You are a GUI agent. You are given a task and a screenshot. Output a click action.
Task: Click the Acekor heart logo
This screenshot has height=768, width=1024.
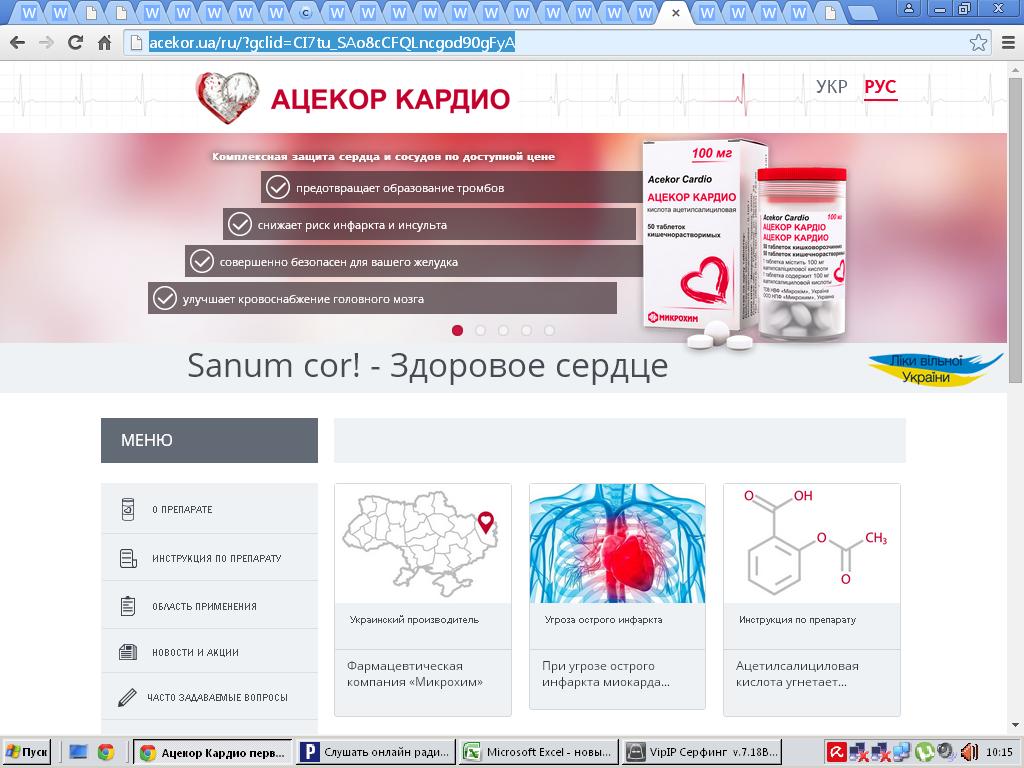coord(227,97)
